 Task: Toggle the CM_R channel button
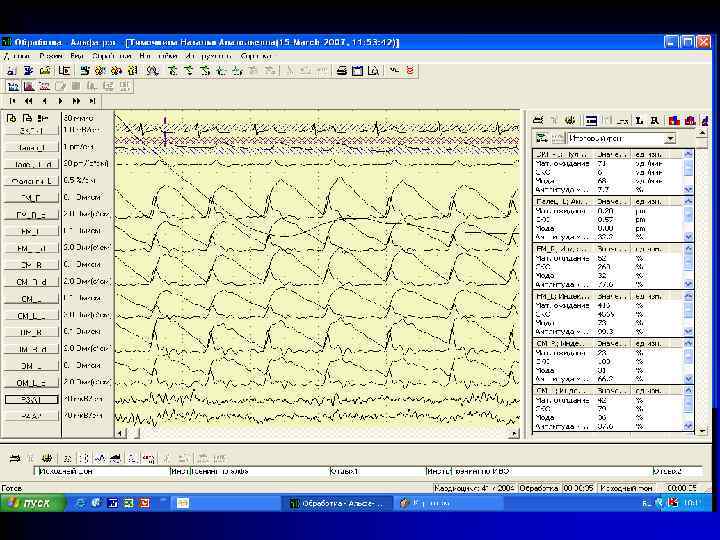(x=31, y=265)
